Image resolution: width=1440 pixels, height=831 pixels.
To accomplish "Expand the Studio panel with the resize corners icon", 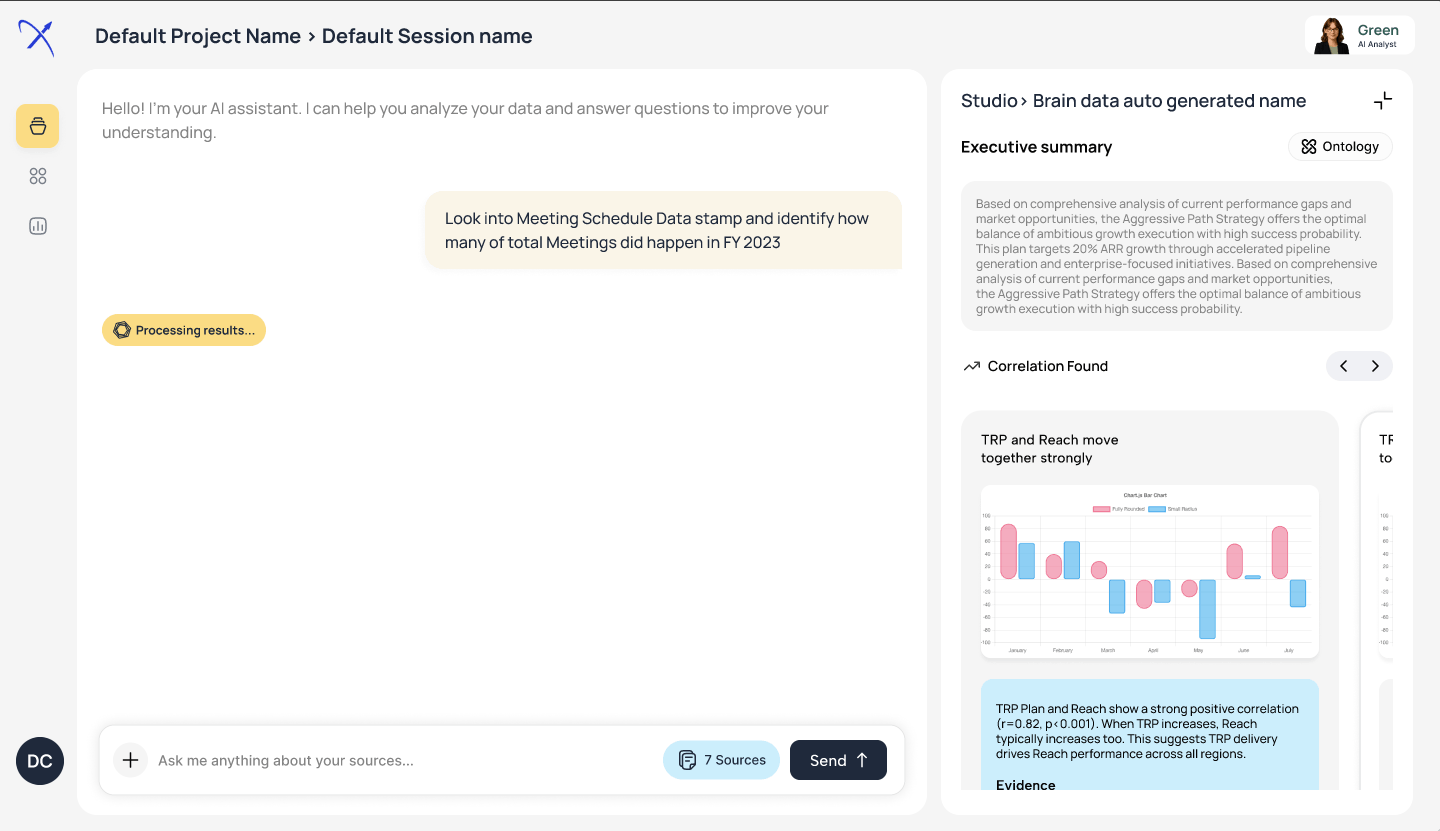I will [x=1383, y=100].
